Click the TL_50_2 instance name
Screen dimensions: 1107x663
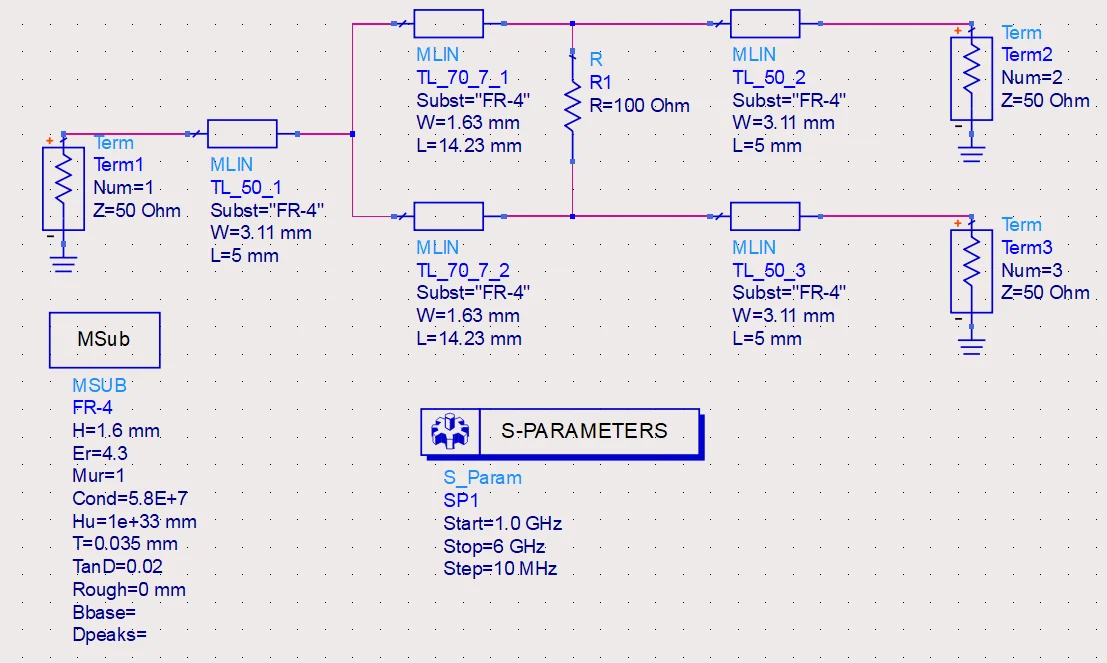point(769,78)
